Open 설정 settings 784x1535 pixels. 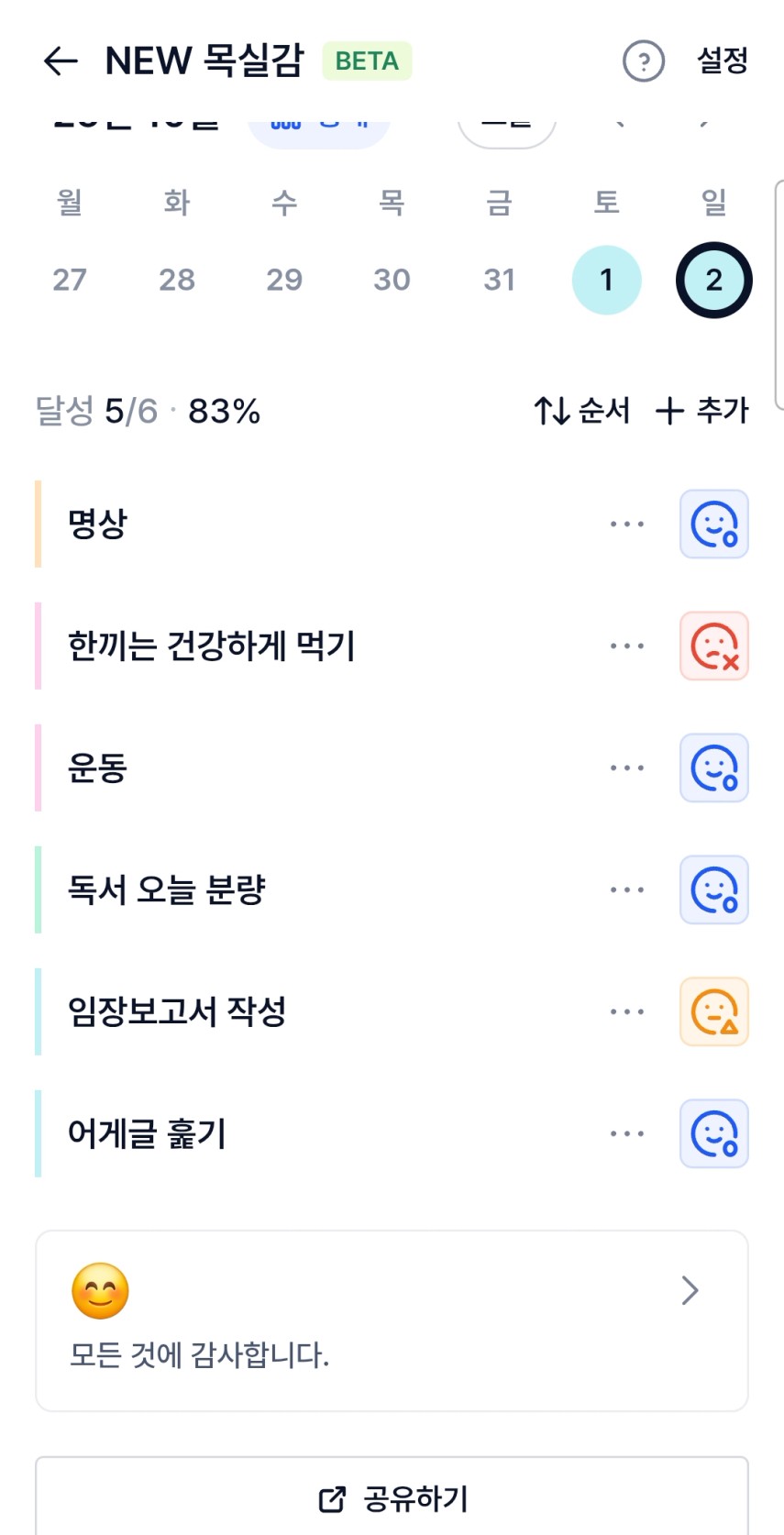tap(723, 61)
